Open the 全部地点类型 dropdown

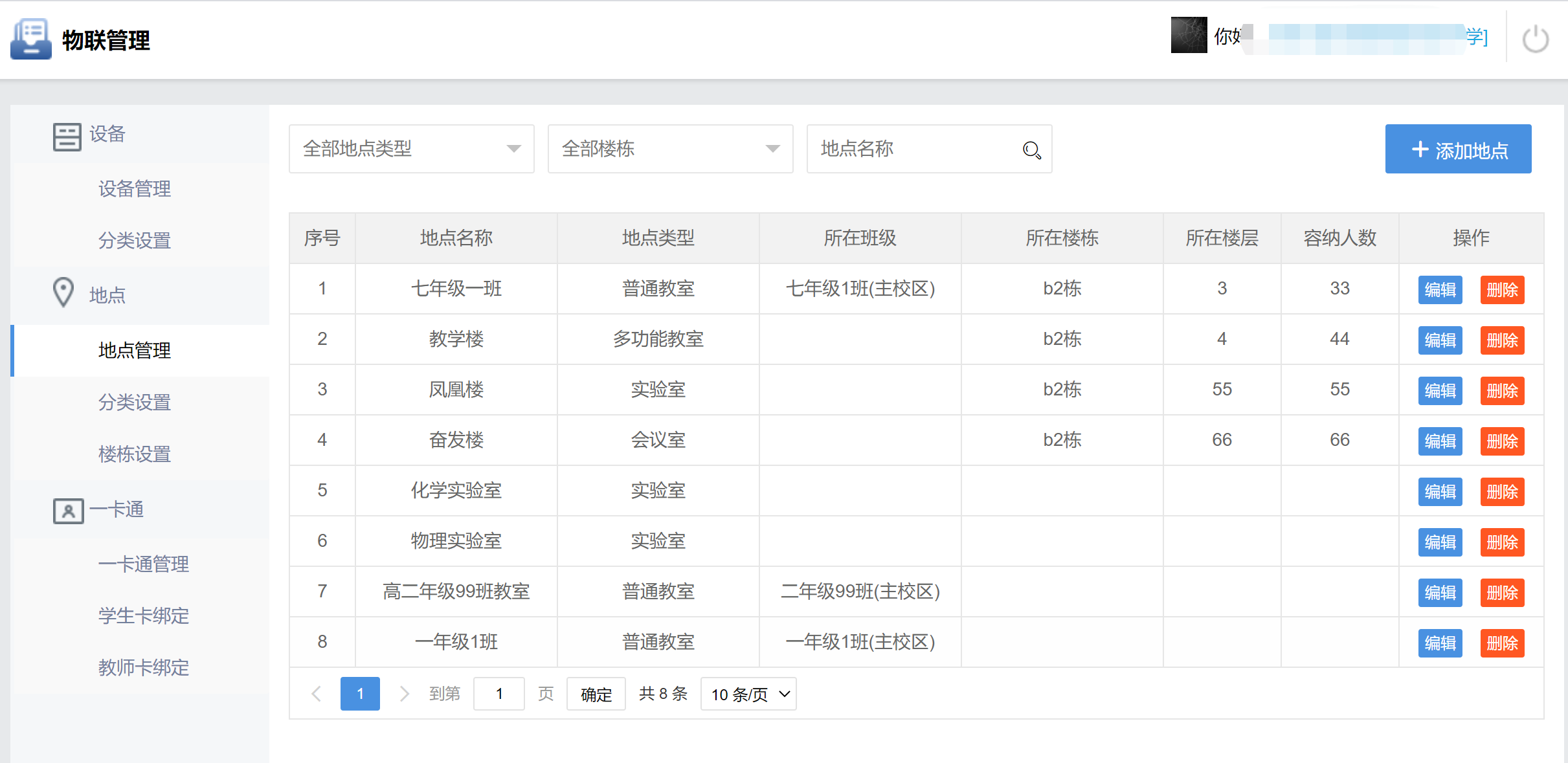point(411,149)
